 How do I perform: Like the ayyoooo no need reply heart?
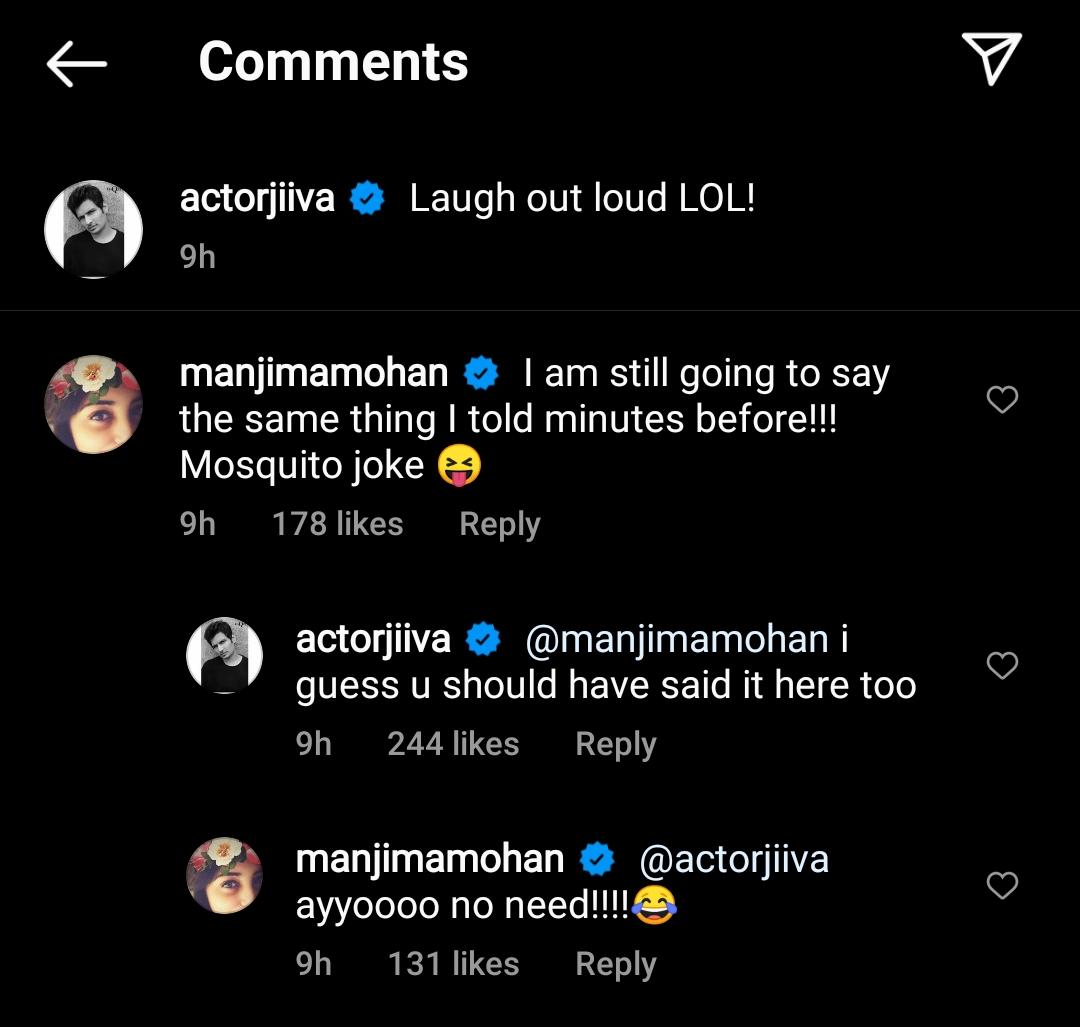pyautogui.click(x=1002, y=886)
